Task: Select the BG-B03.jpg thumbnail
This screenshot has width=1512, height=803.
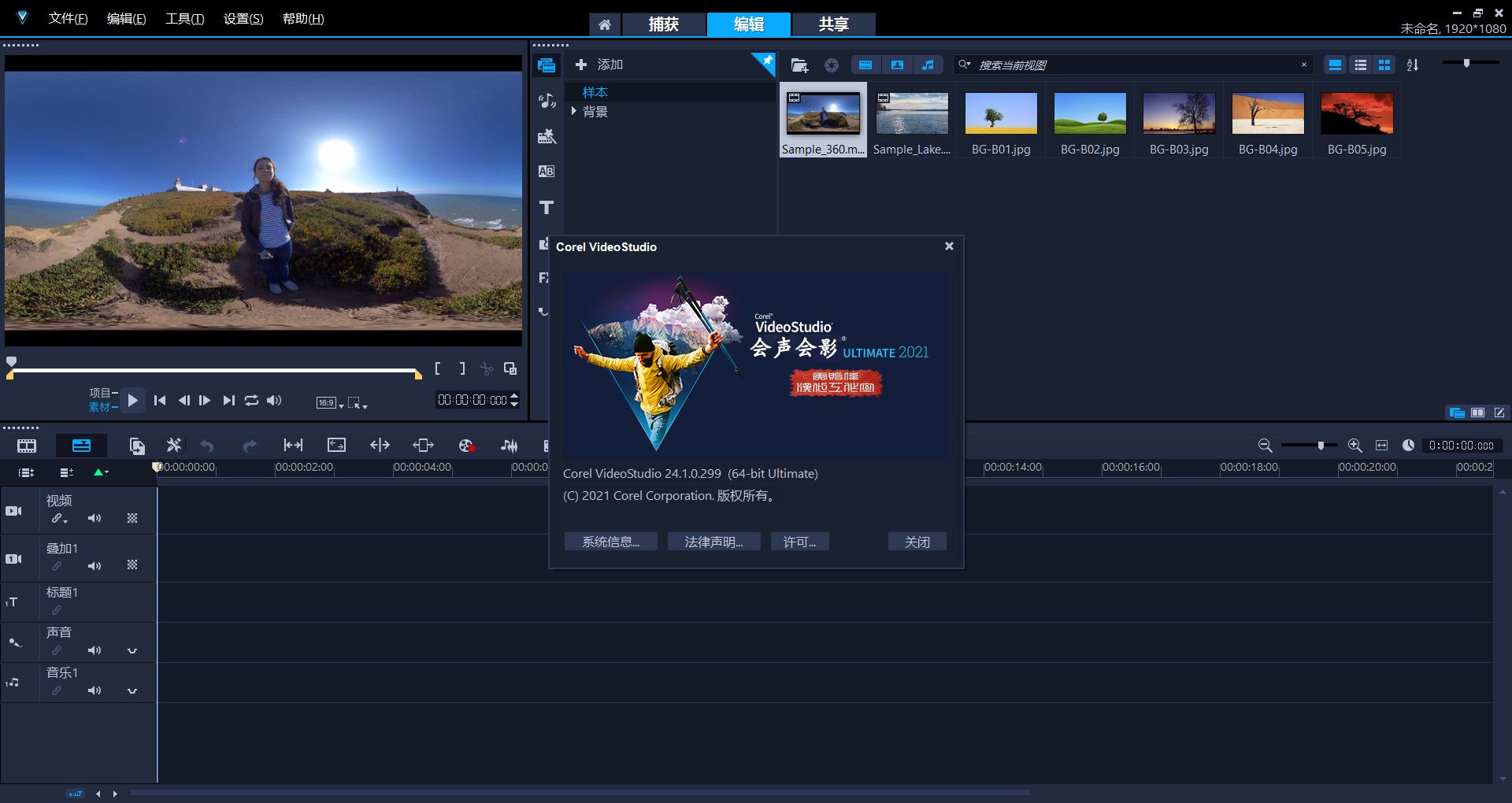Action: tap(1179, 120)
